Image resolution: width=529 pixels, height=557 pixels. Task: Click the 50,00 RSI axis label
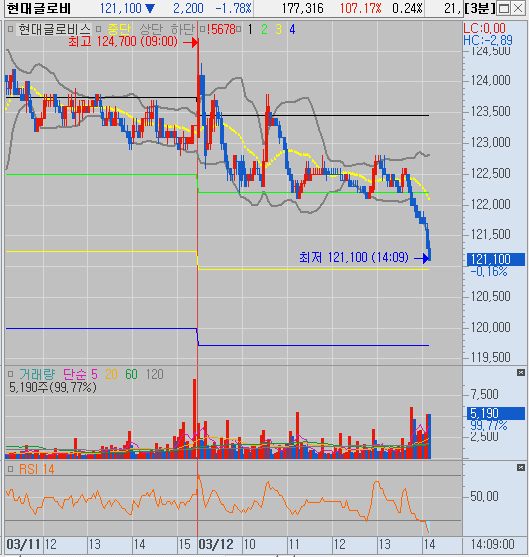(484, 496)
